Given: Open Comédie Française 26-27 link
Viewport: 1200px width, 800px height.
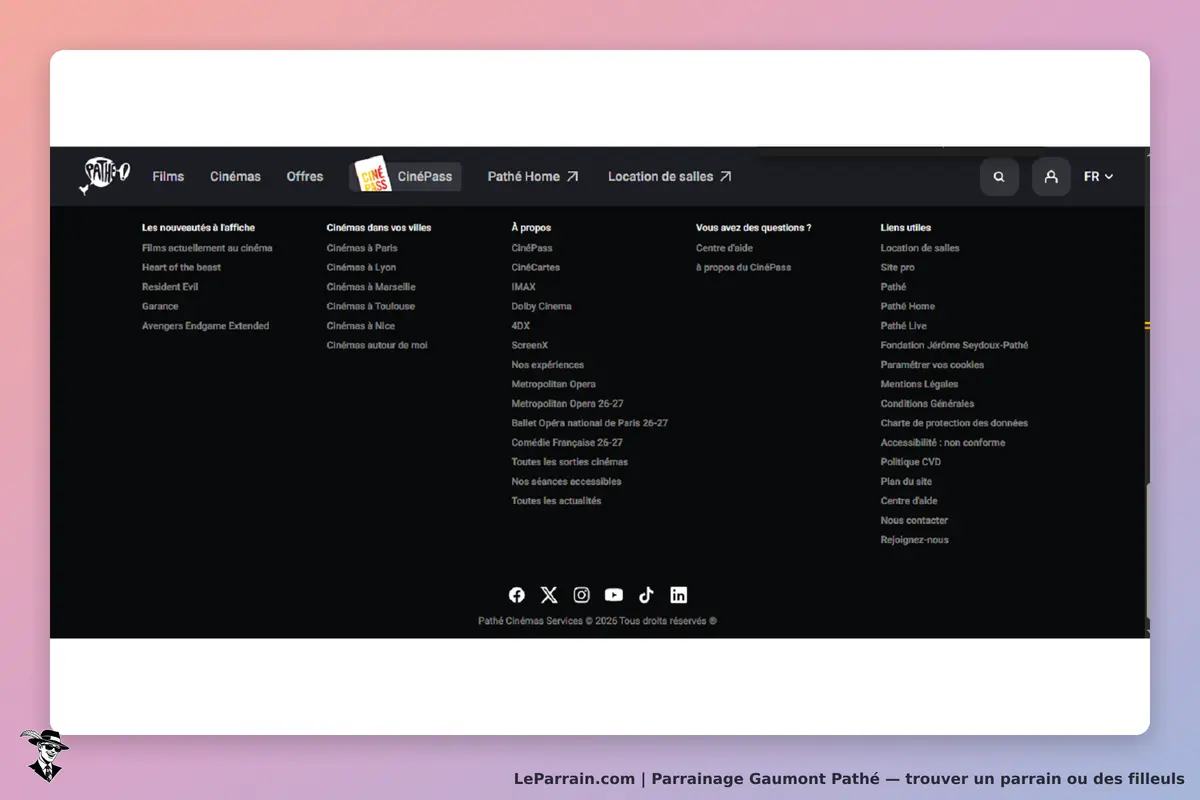Looking at the screenshot, I should click(567, 443).
